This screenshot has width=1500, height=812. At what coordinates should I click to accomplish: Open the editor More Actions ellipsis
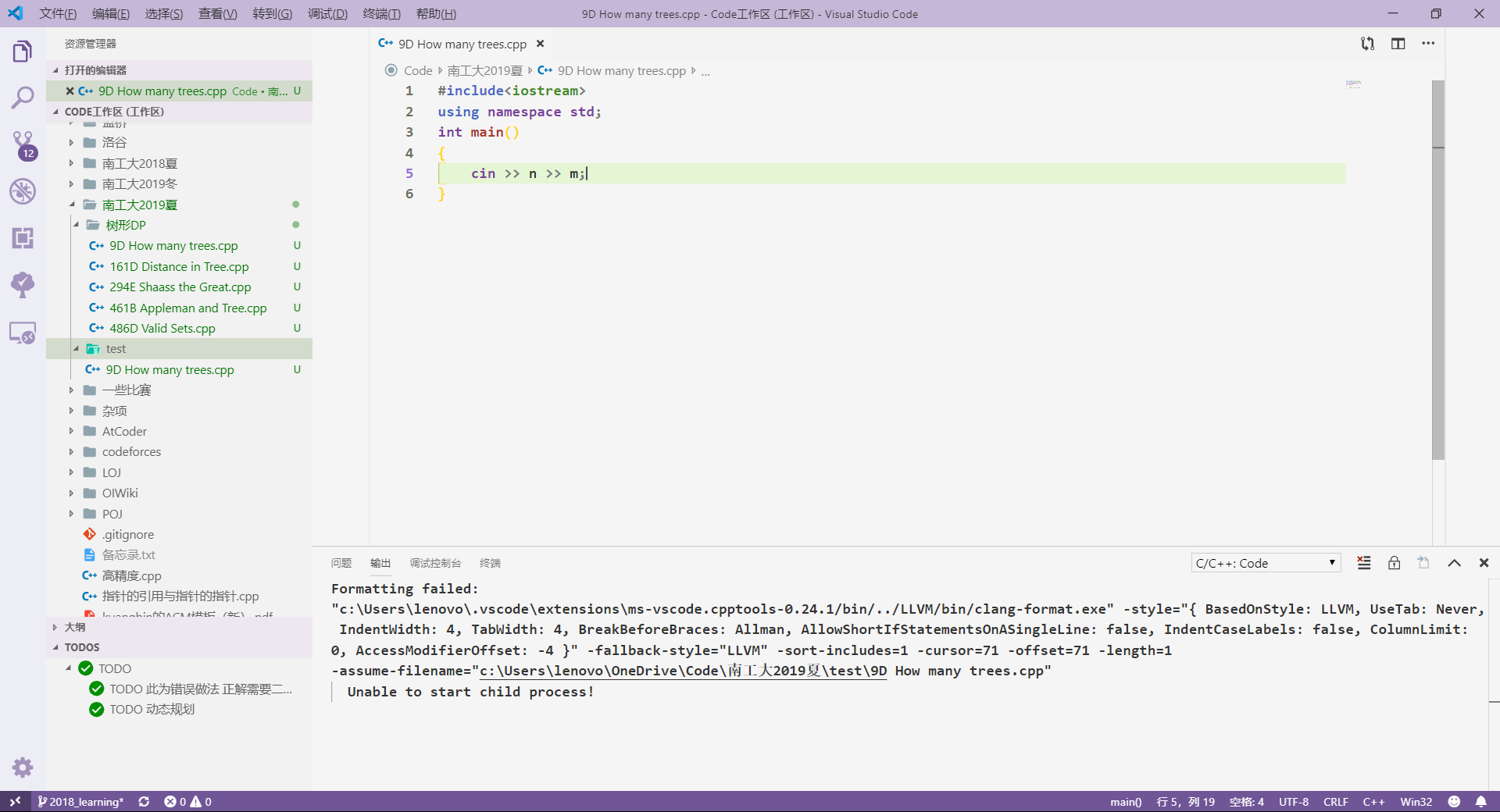pos(1428,44)
